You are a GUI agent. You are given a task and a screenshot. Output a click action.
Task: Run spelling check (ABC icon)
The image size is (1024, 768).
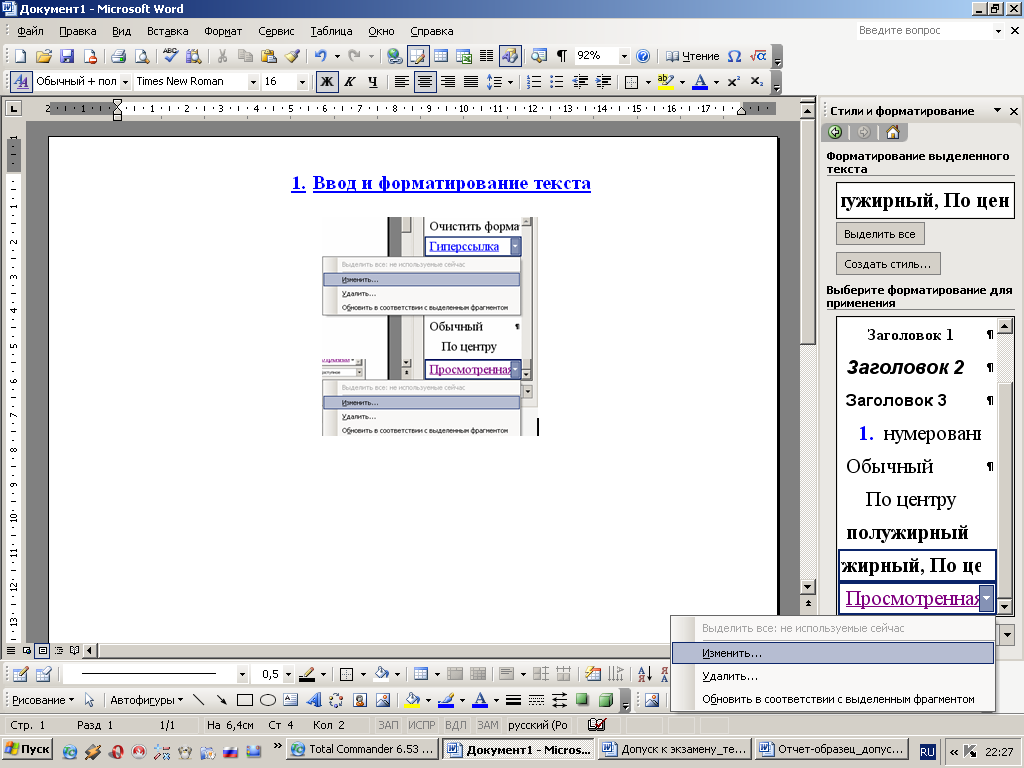point(170,57)
